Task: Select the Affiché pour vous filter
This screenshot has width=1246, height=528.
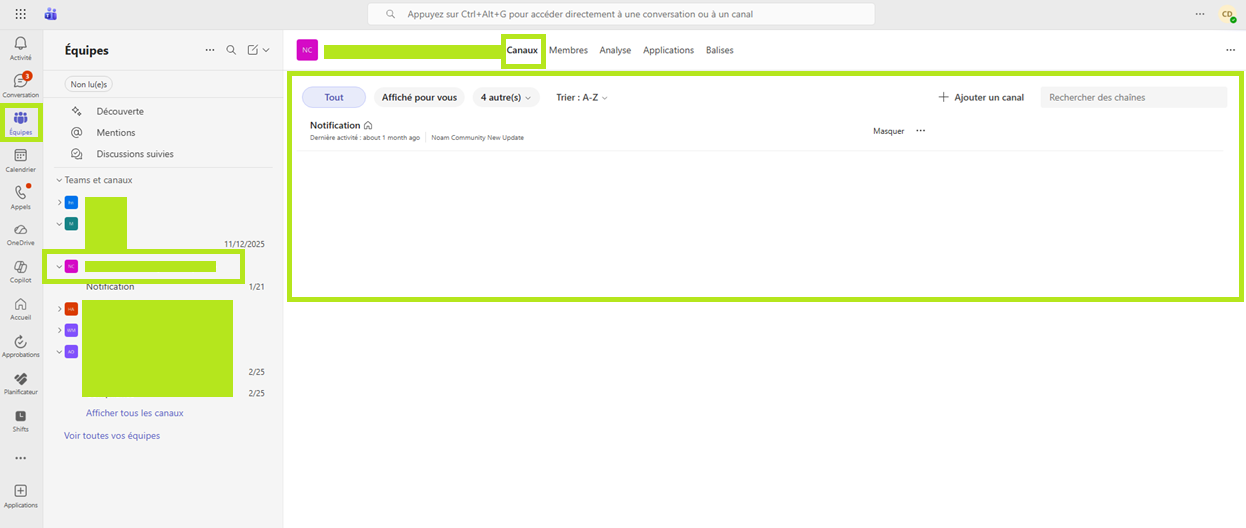Action: (419, 97)
